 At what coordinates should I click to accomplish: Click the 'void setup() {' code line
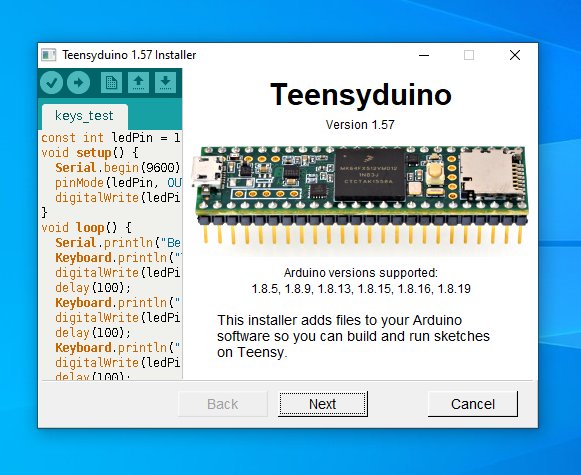pos(90,153)
